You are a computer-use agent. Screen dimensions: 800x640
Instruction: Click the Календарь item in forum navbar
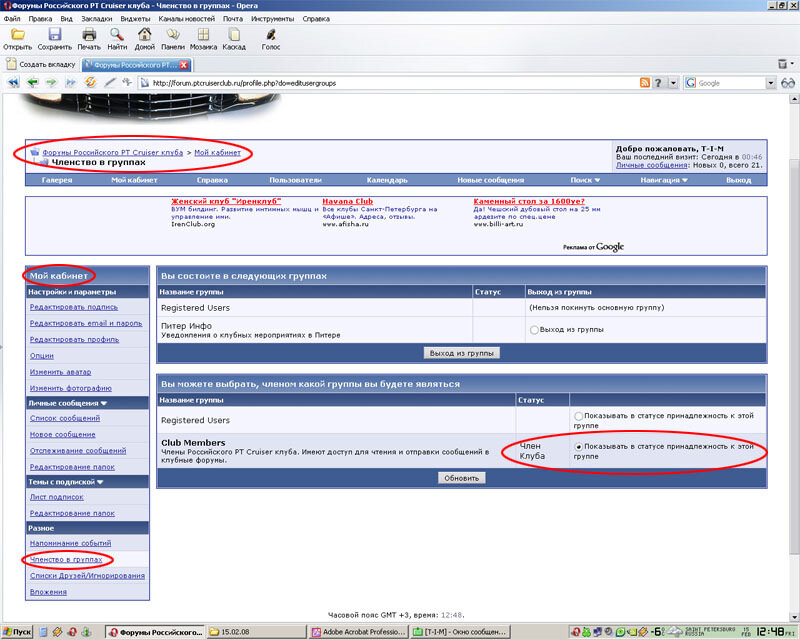[x=387, y=180]
